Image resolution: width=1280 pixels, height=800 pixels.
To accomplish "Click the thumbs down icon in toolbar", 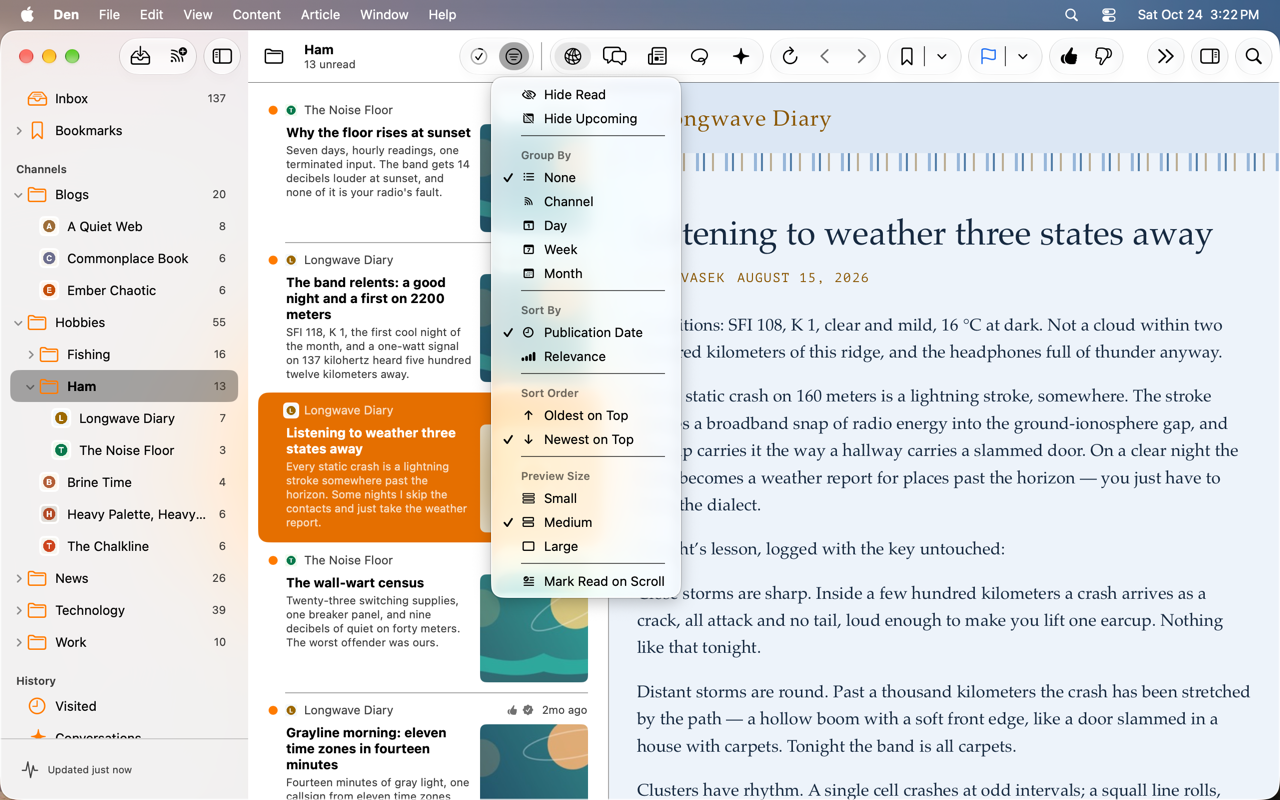I will point(1104,57).
